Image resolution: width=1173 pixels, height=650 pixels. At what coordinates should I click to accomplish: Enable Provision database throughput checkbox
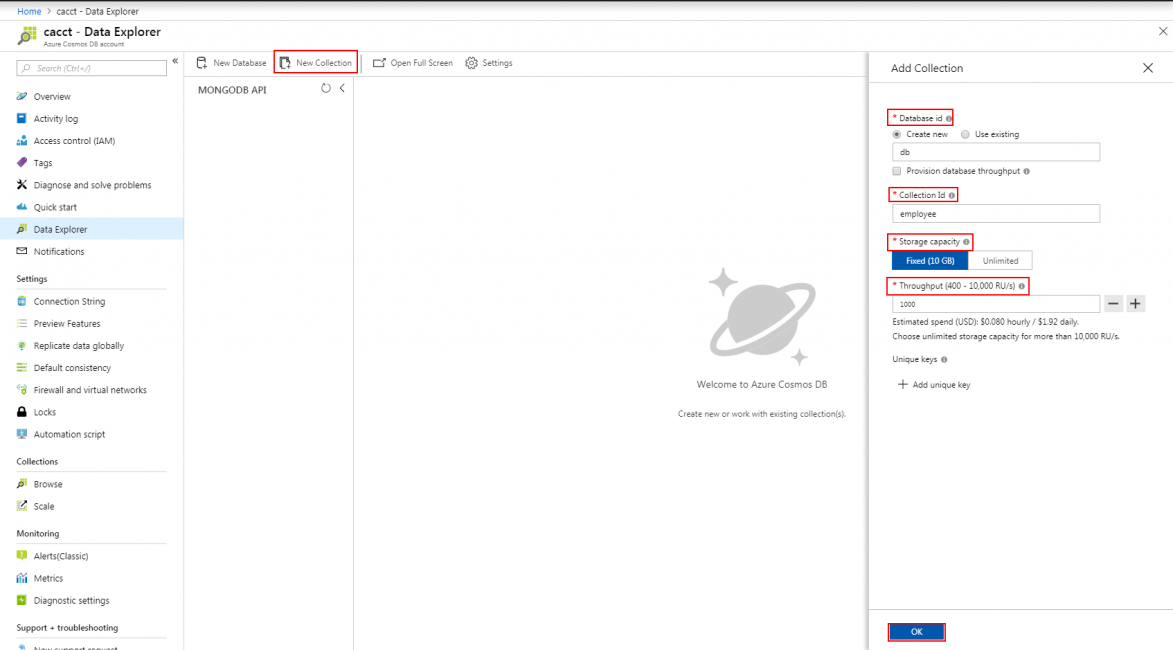896,171
